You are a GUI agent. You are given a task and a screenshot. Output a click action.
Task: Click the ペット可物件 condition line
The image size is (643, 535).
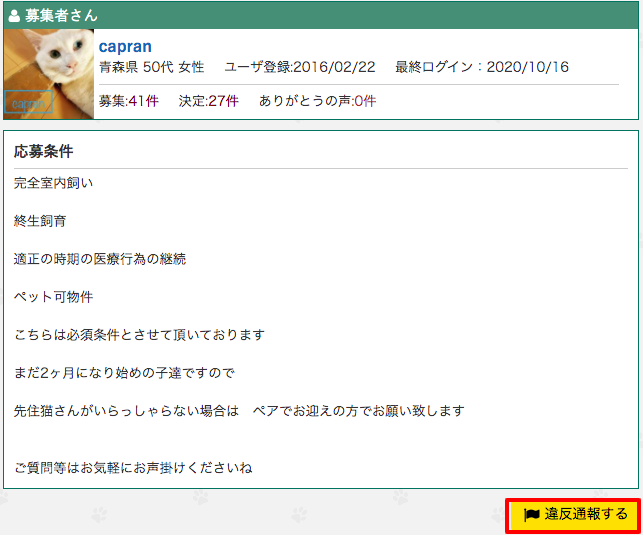pos(53,297)
